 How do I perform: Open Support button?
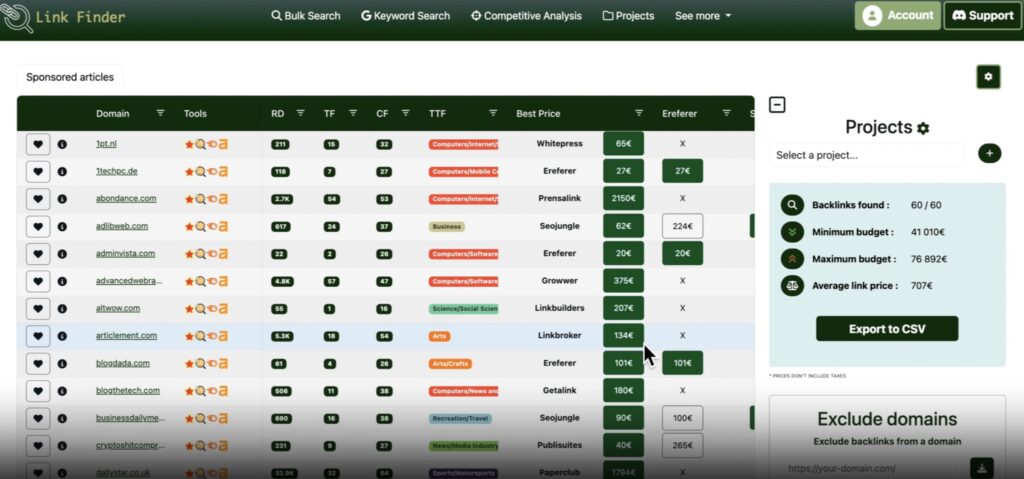(982, 16)
